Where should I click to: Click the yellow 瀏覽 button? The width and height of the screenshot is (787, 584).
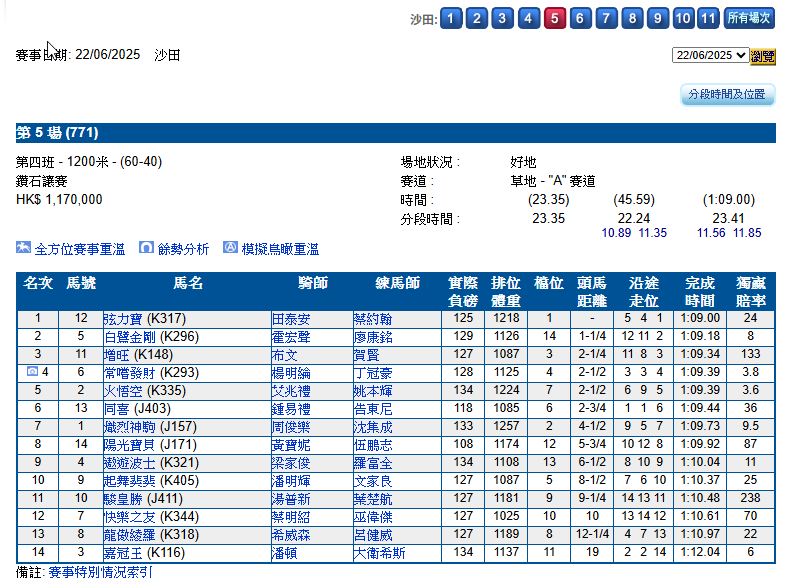pyautogui.click(x=762, y=56)
